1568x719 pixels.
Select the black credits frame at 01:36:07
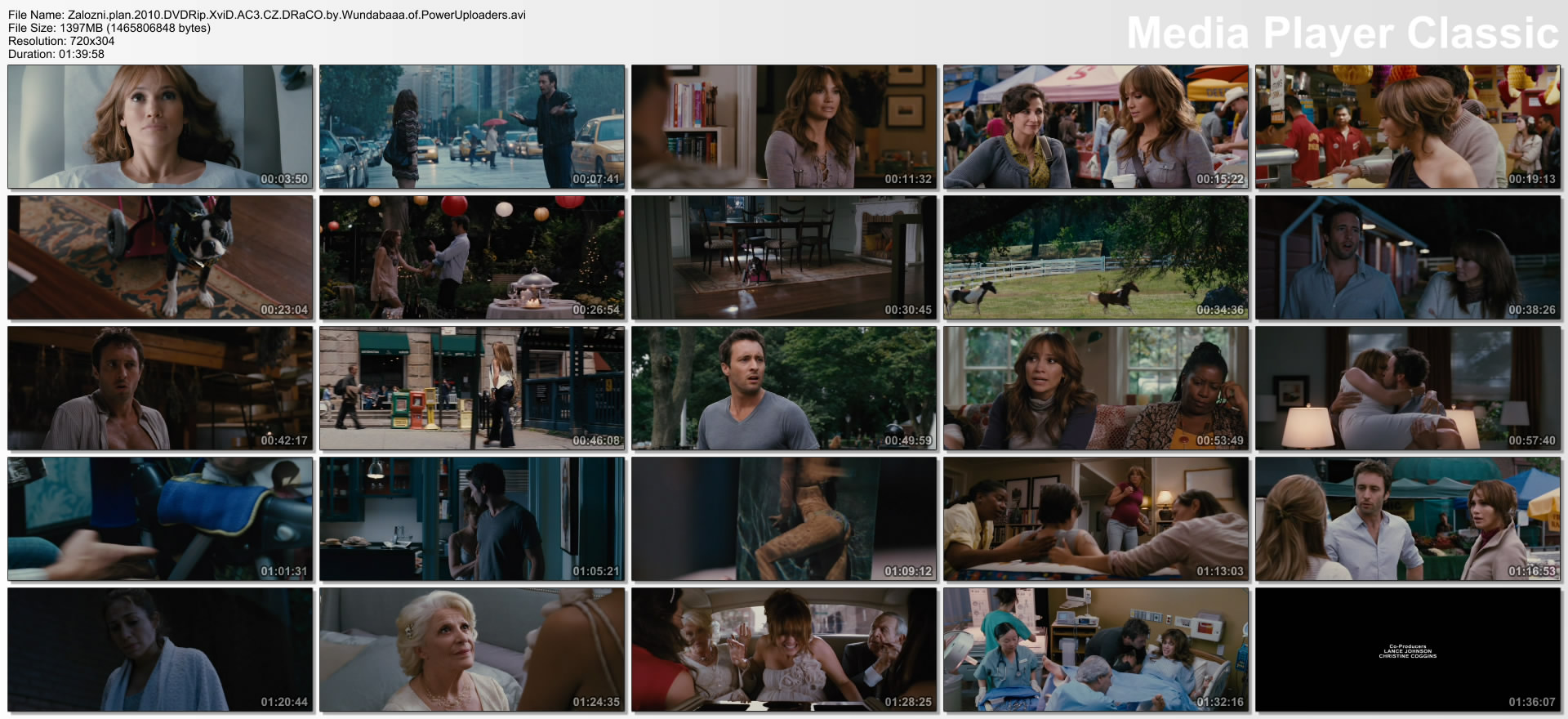tap(1408, 650)
